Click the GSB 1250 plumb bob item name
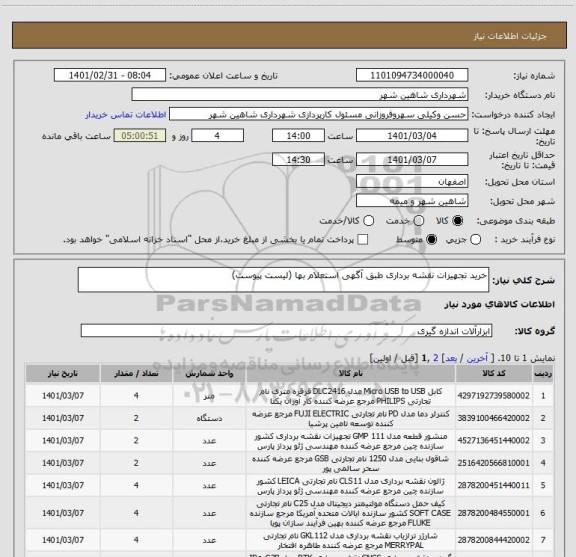The image size is (576, 557). [x=351, y=463]
